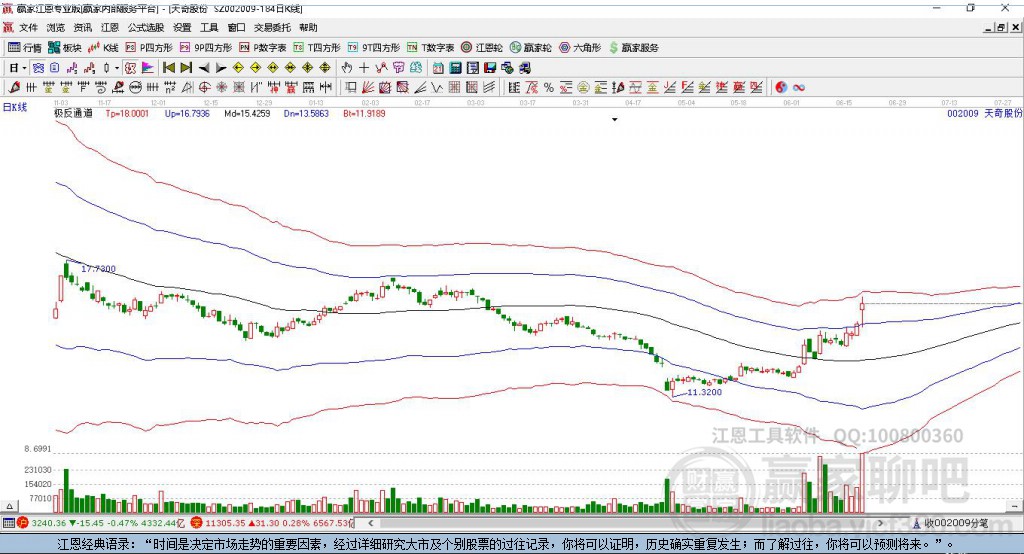Open the 交易委托 menu
This screenshot has width=1024, height=554.
(272, 27)
